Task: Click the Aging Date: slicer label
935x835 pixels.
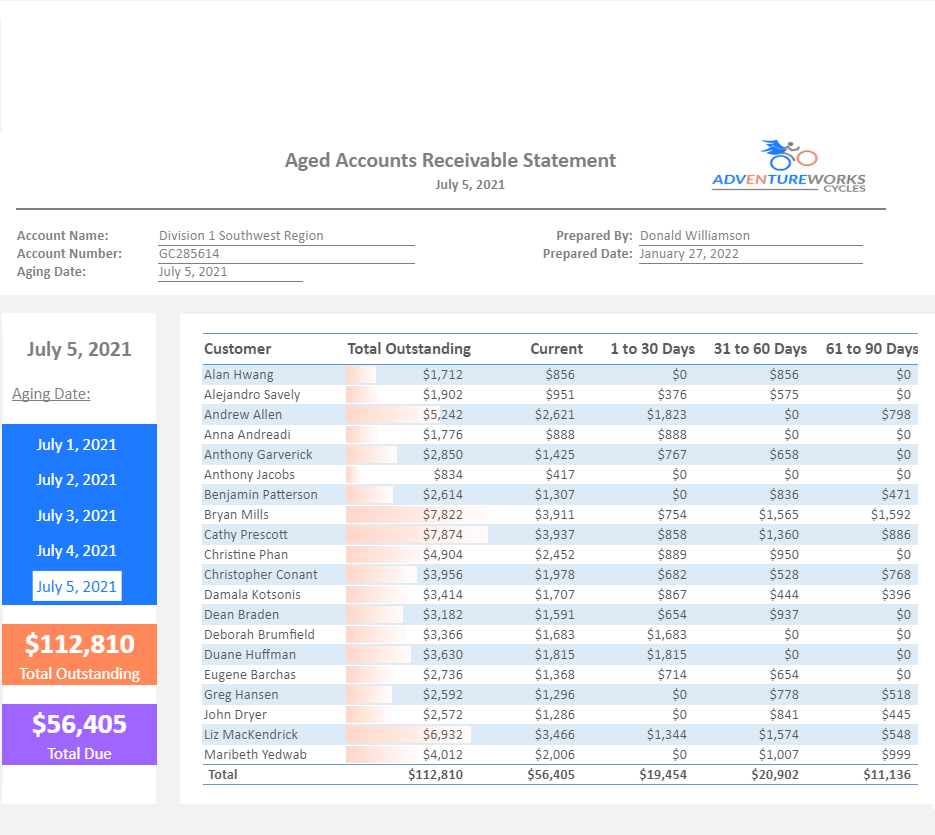Action: (x=51, y=394)
